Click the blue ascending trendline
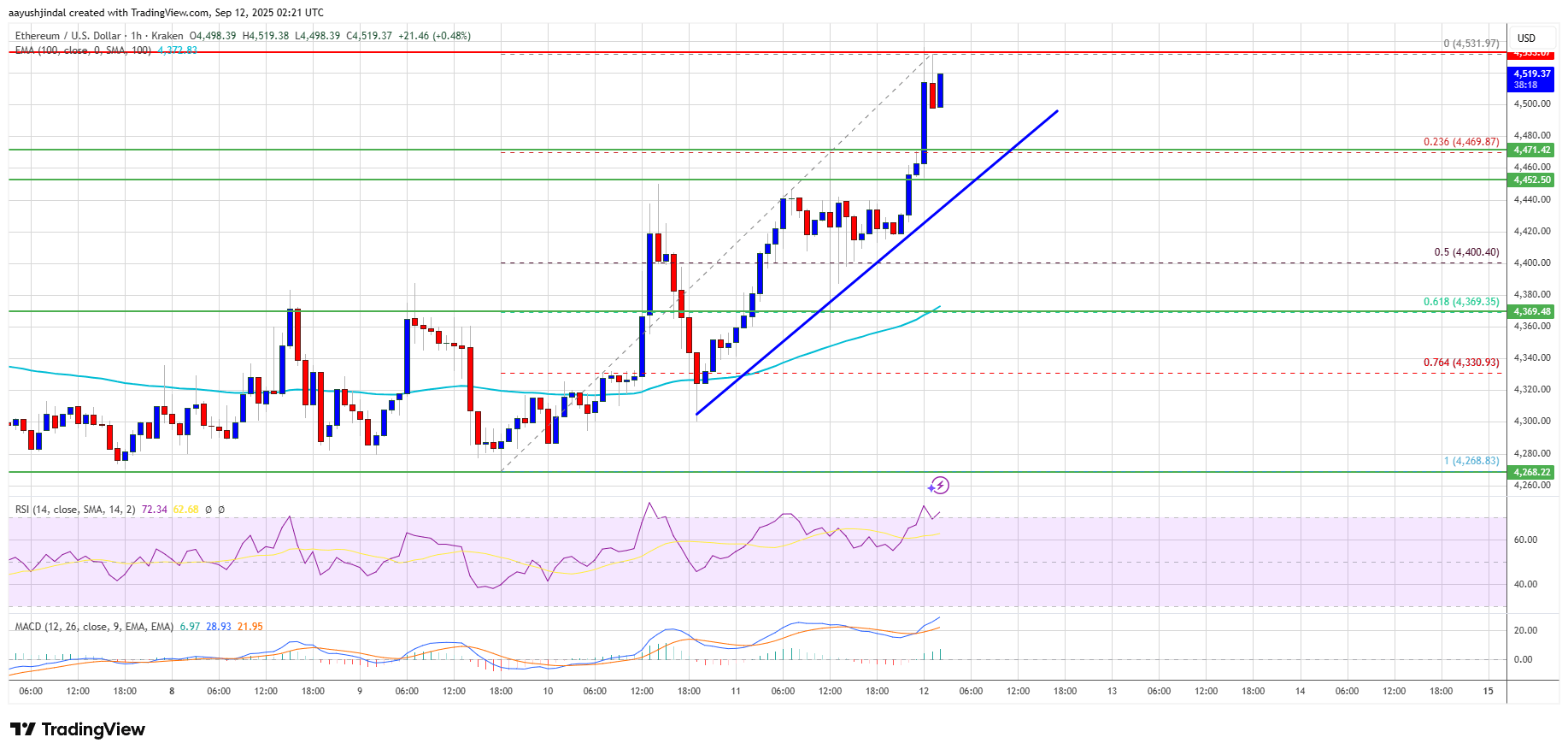 point(877,262)
